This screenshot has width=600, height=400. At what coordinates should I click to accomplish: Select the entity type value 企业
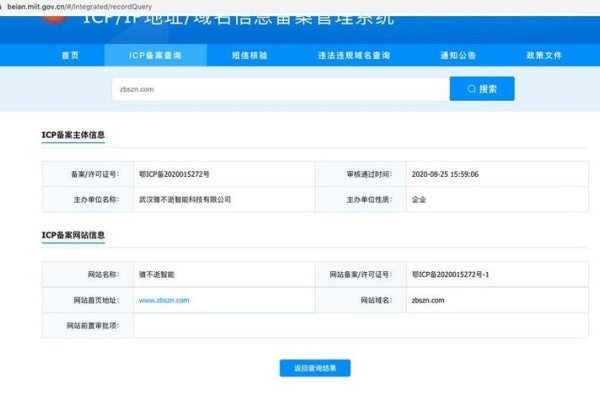click(x=419, y=199)
